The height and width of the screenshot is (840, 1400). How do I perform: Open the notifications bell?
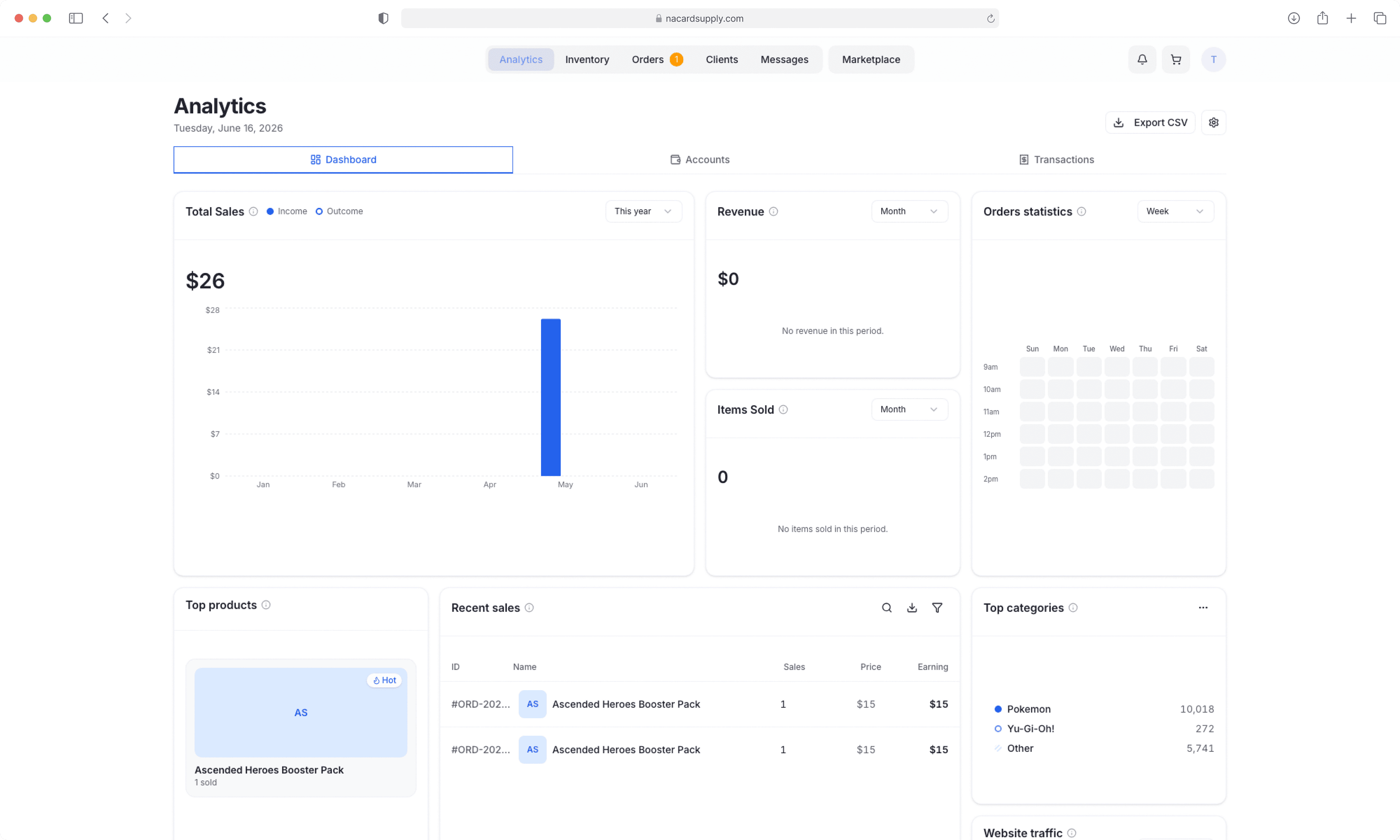[1142, 59]
